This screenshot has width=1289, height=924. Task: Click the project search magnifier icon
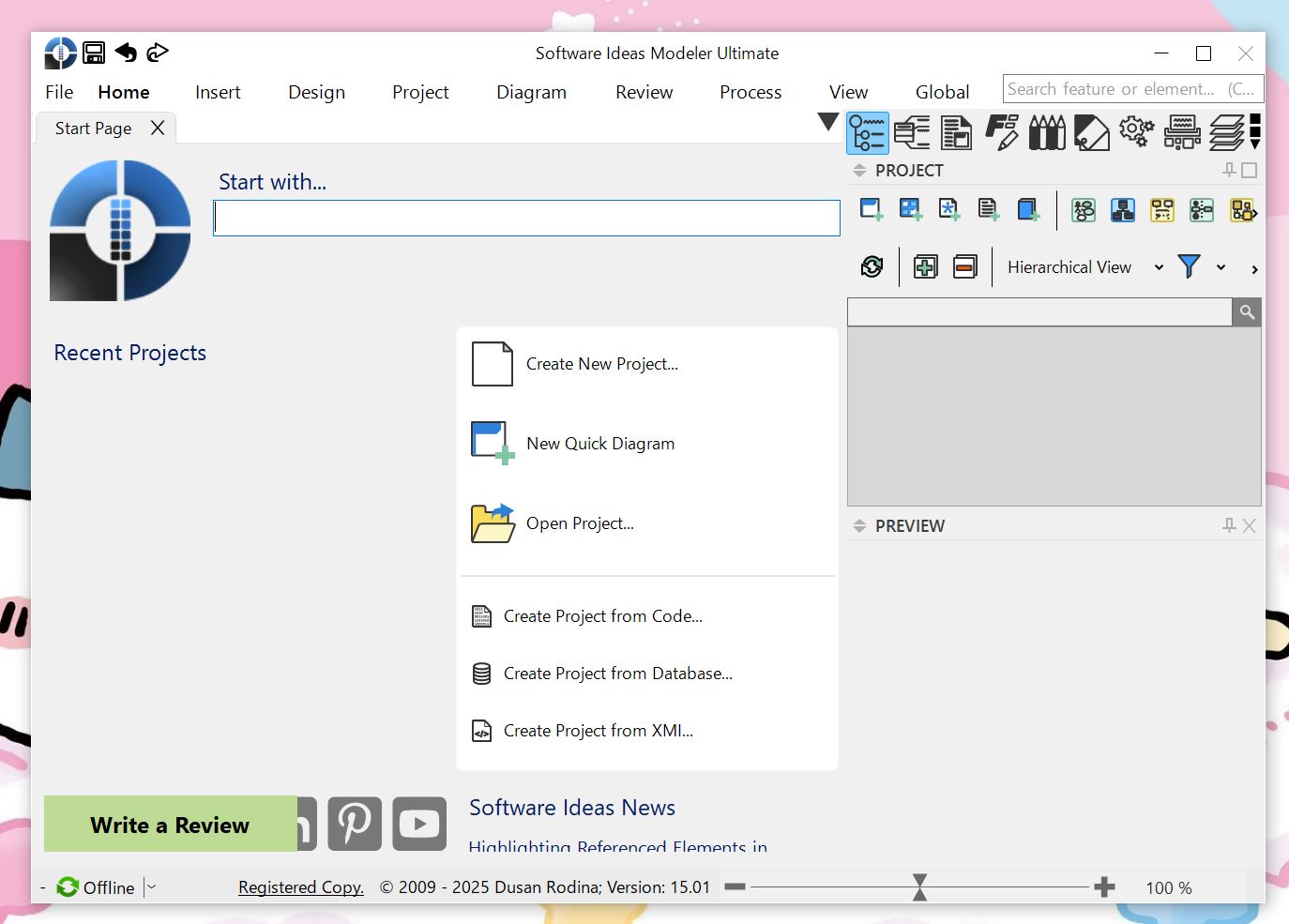pos(1247,311)
